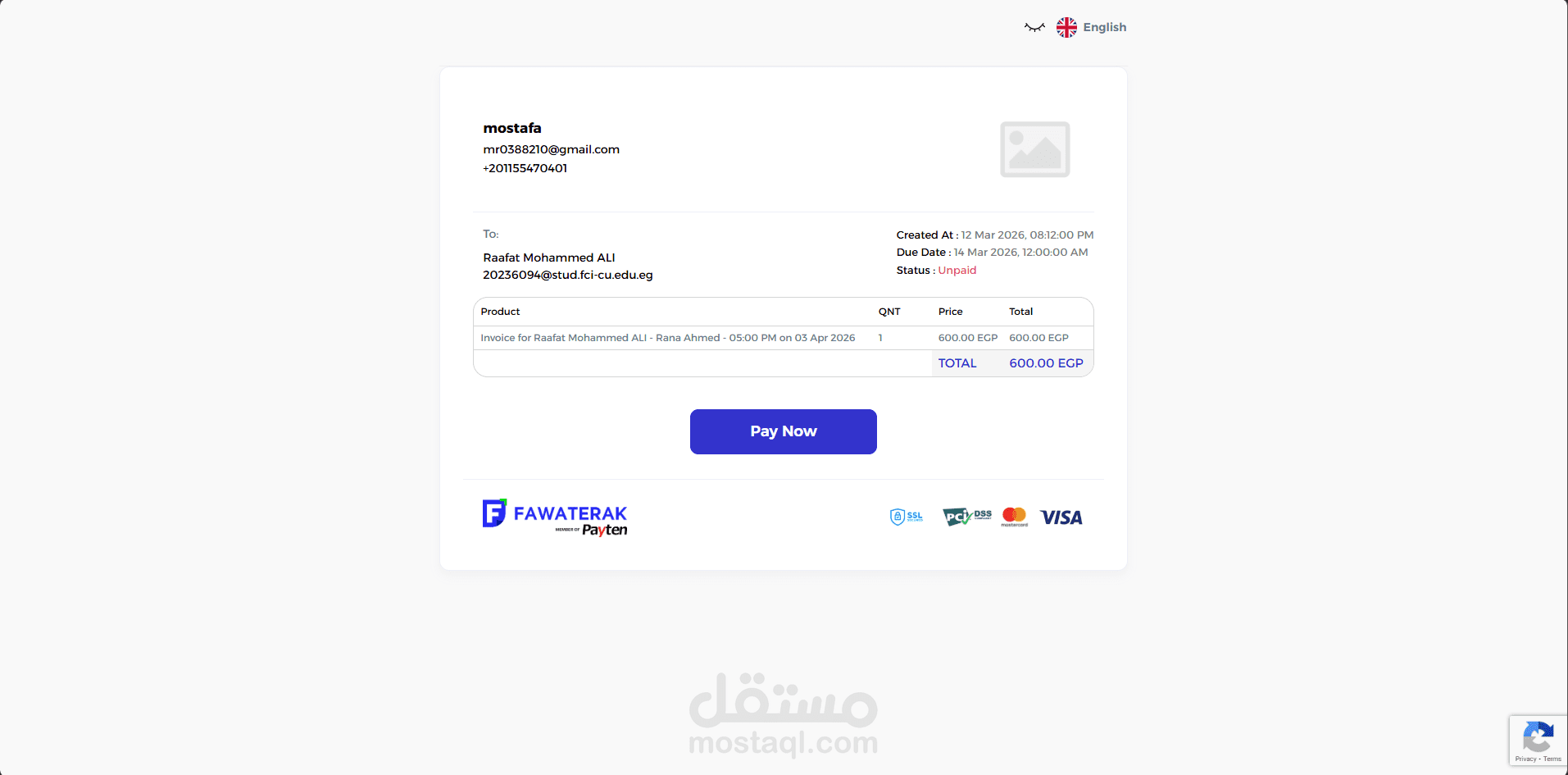Click the PCI DSS compliance badge
The height and width of the screenshot is (775, 1568).
(967, 517)
